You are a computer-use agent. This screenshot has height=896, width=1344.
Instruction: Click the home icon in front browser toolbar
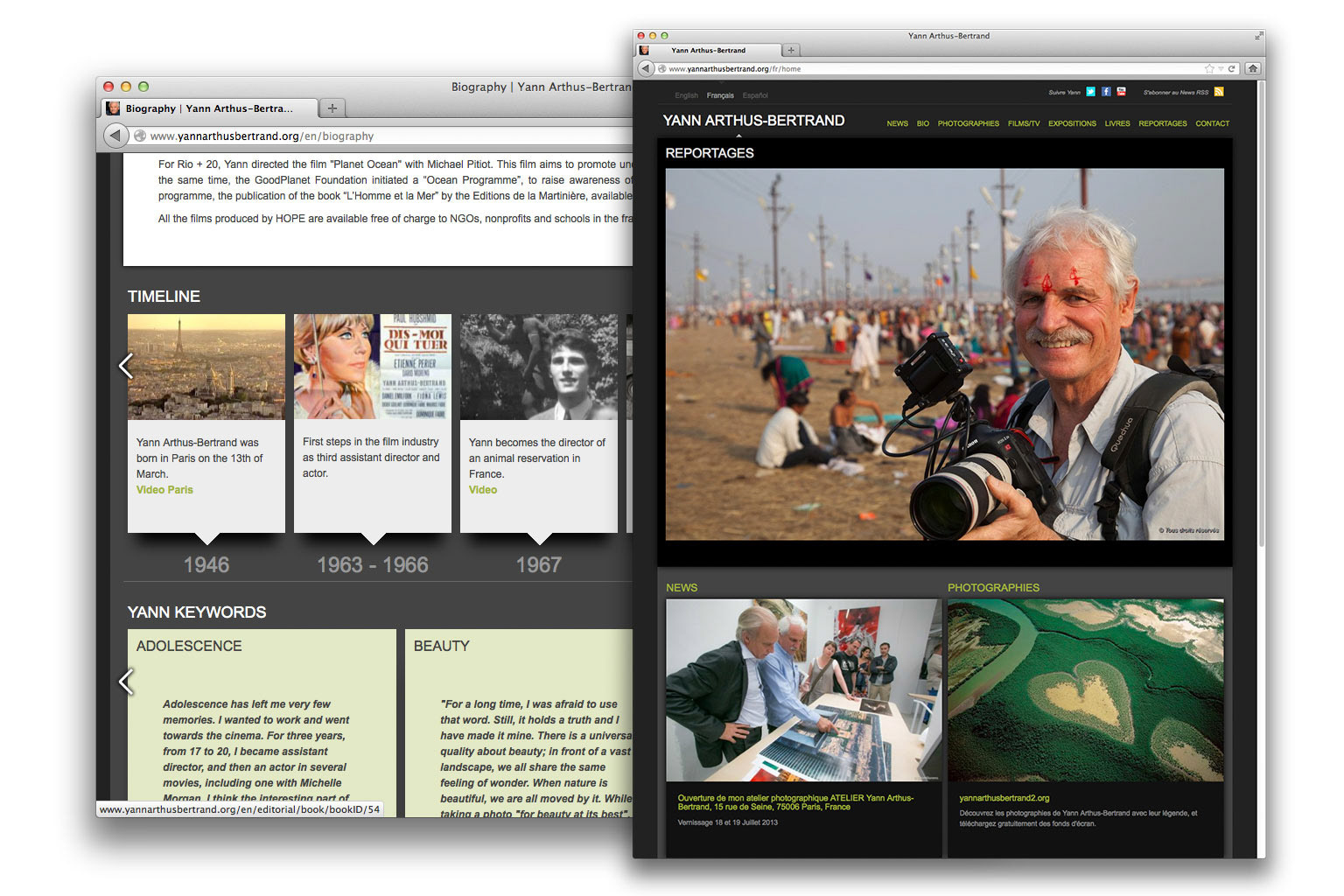(x=1253, y=68)
